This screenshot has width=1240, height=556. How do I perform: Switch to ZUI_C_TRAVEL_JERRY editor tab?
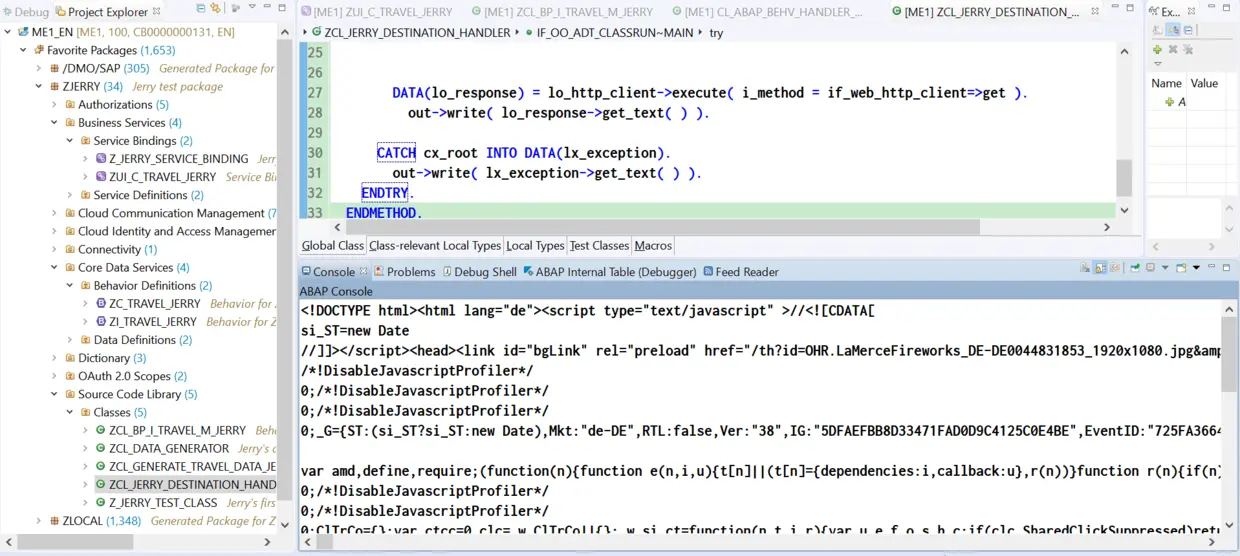[375, 12]
